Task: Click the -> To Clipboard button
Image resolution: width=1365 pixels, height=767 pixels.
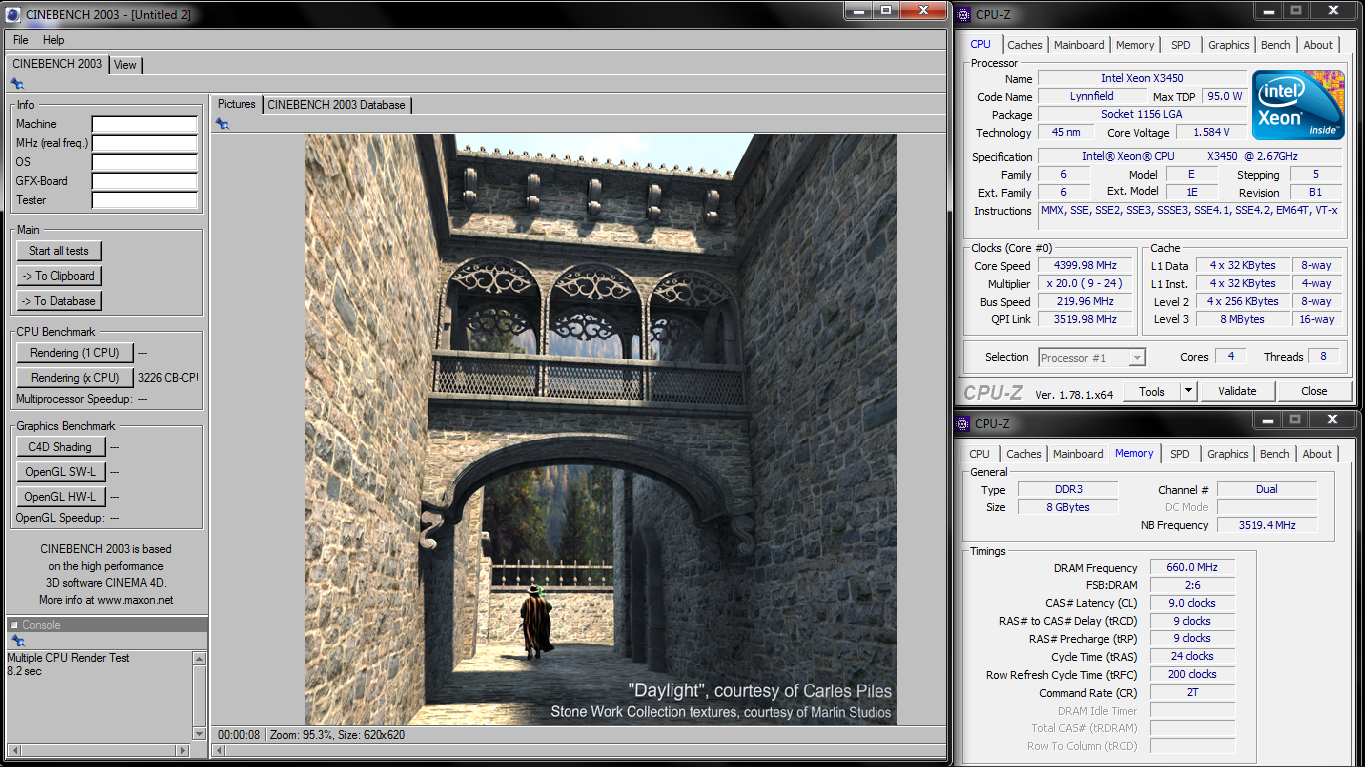Action: [x=59, y=276]
